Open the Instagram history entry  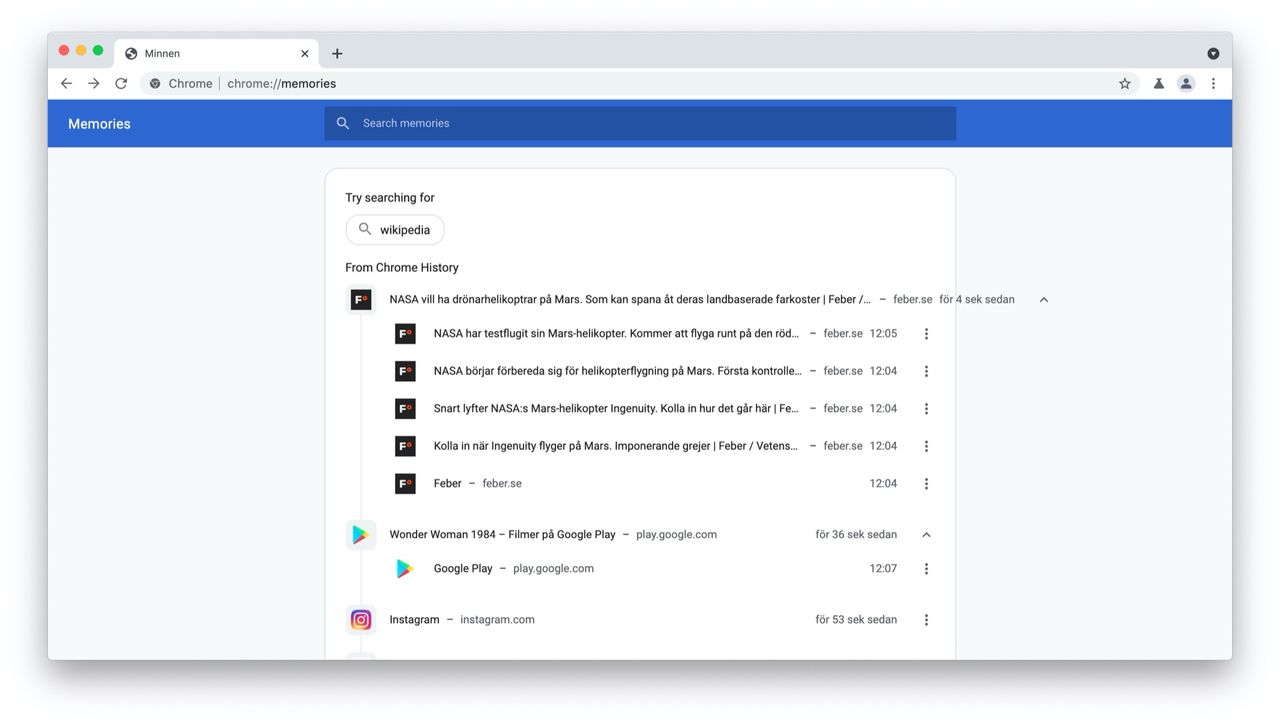click(414, 620)
